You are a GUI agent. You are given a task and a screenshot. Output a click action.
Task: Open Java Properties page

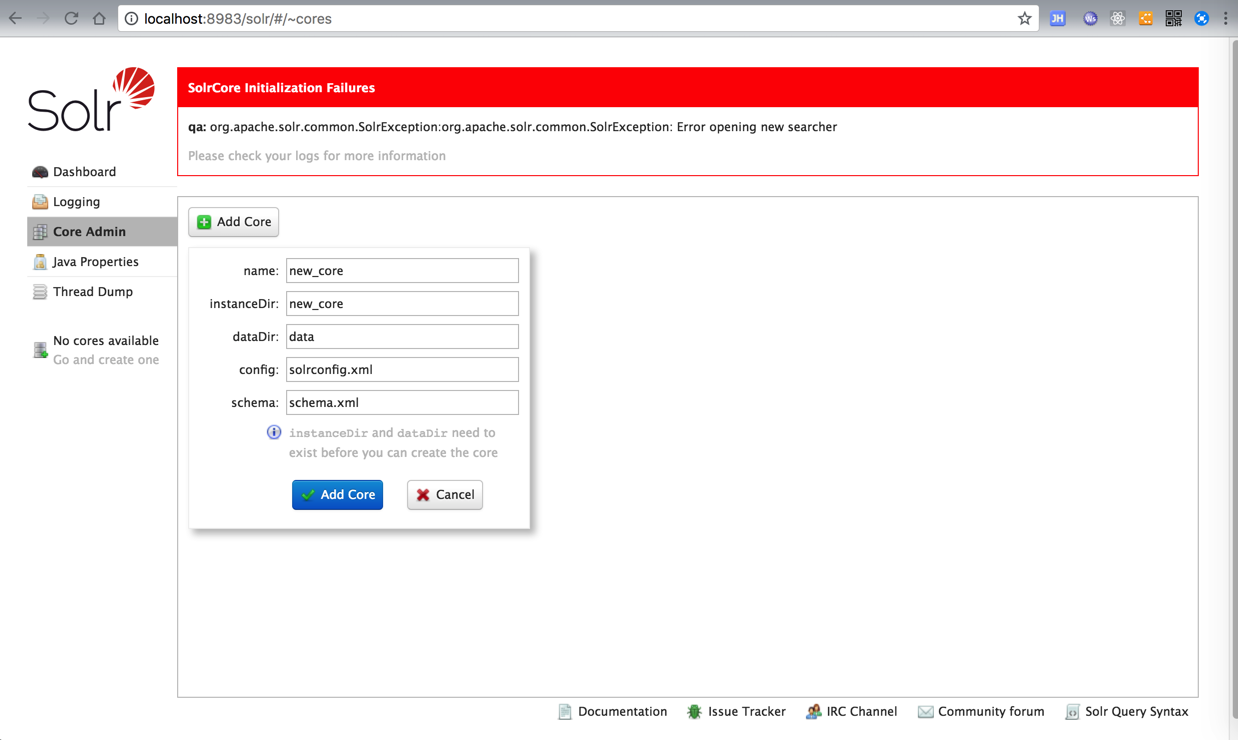[95, 262]
